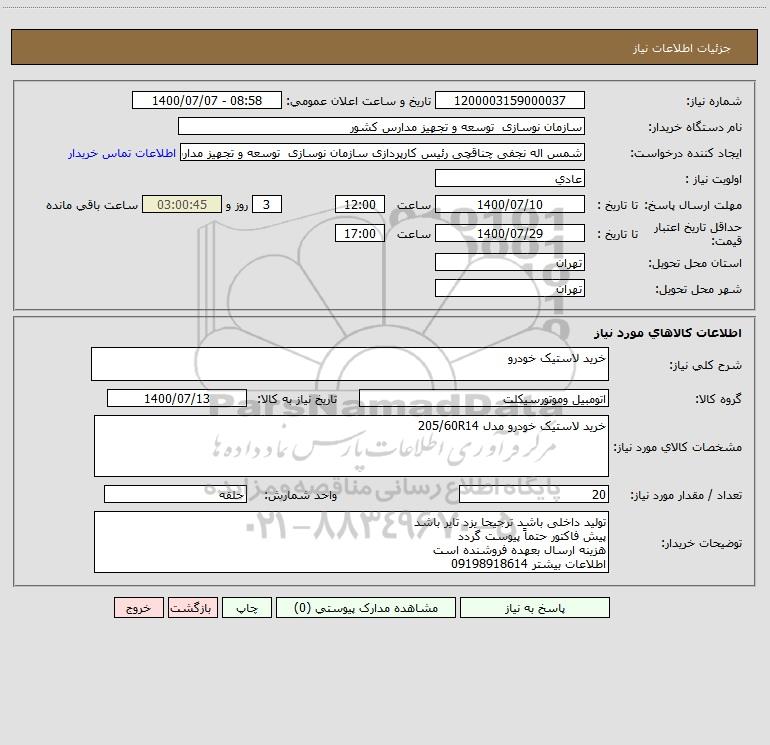Open مشاهده مدارک پیوستی (0) button
Image resolution: width=770 pixels, height=745 pixels.
coord(366,608)
